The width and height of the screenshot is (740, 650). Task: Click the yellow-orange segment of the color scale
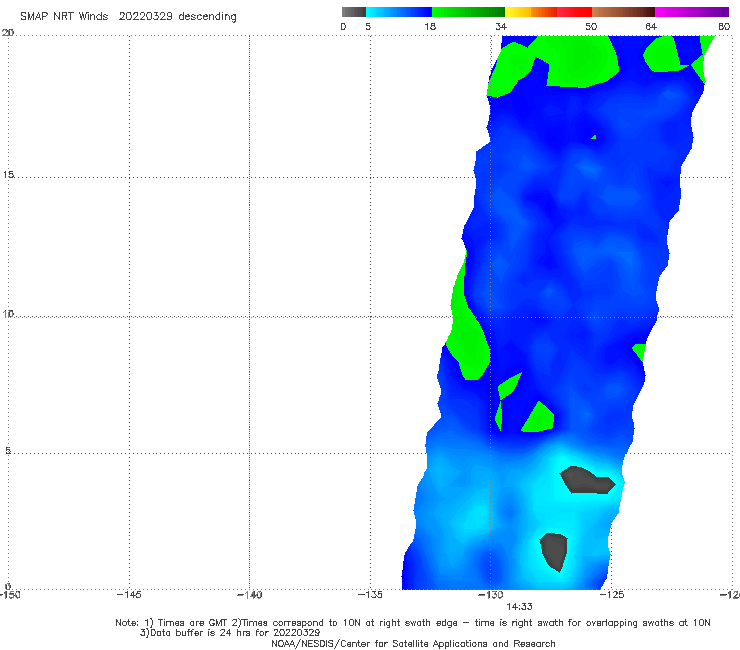pos(531,12)
